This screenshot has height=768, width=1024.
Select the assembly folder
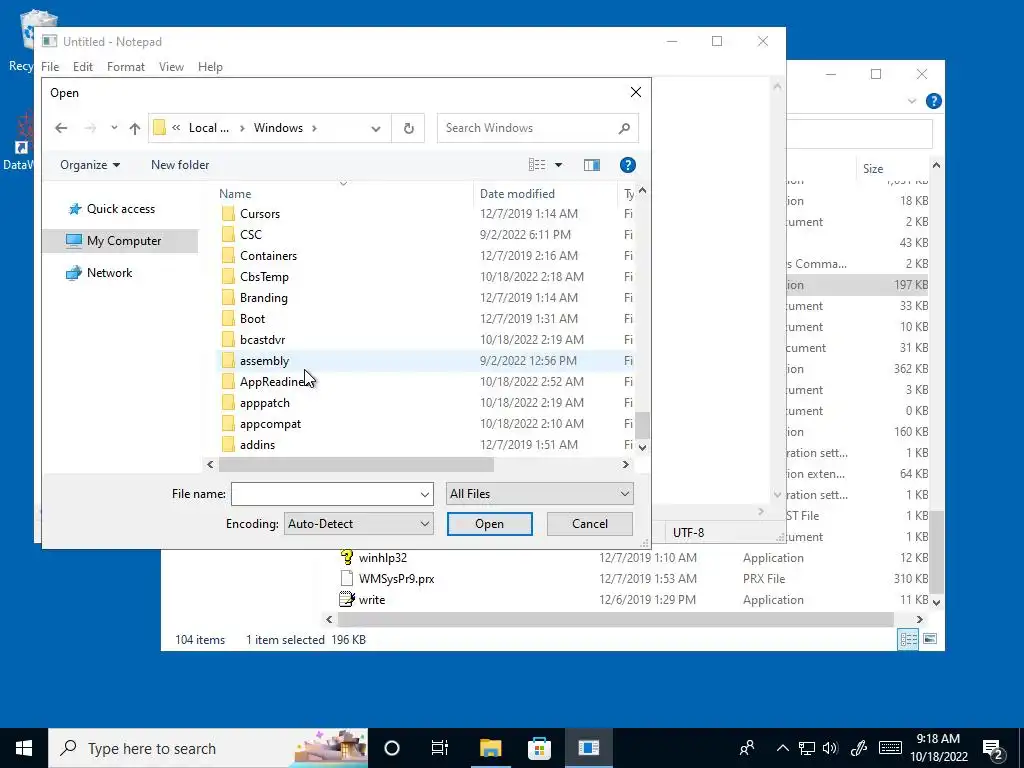264,360
